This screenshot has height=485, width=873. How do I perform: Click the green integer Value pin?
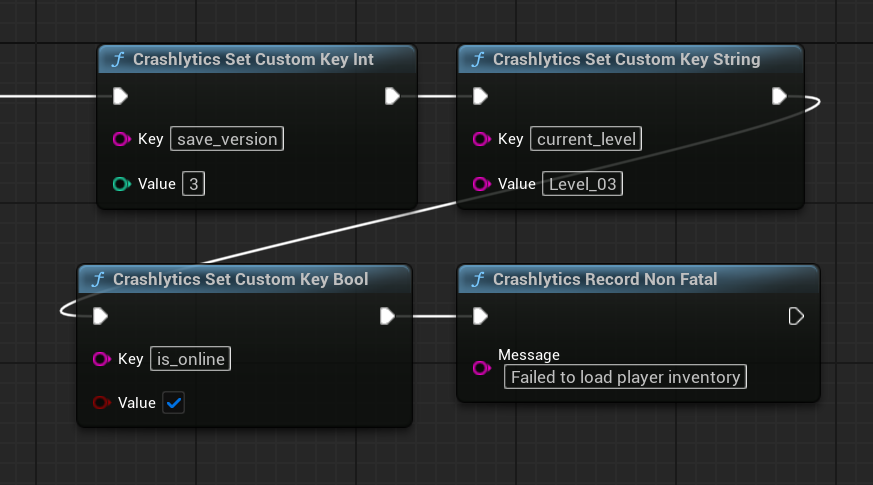pyautogui.click(x=121, y=184)
